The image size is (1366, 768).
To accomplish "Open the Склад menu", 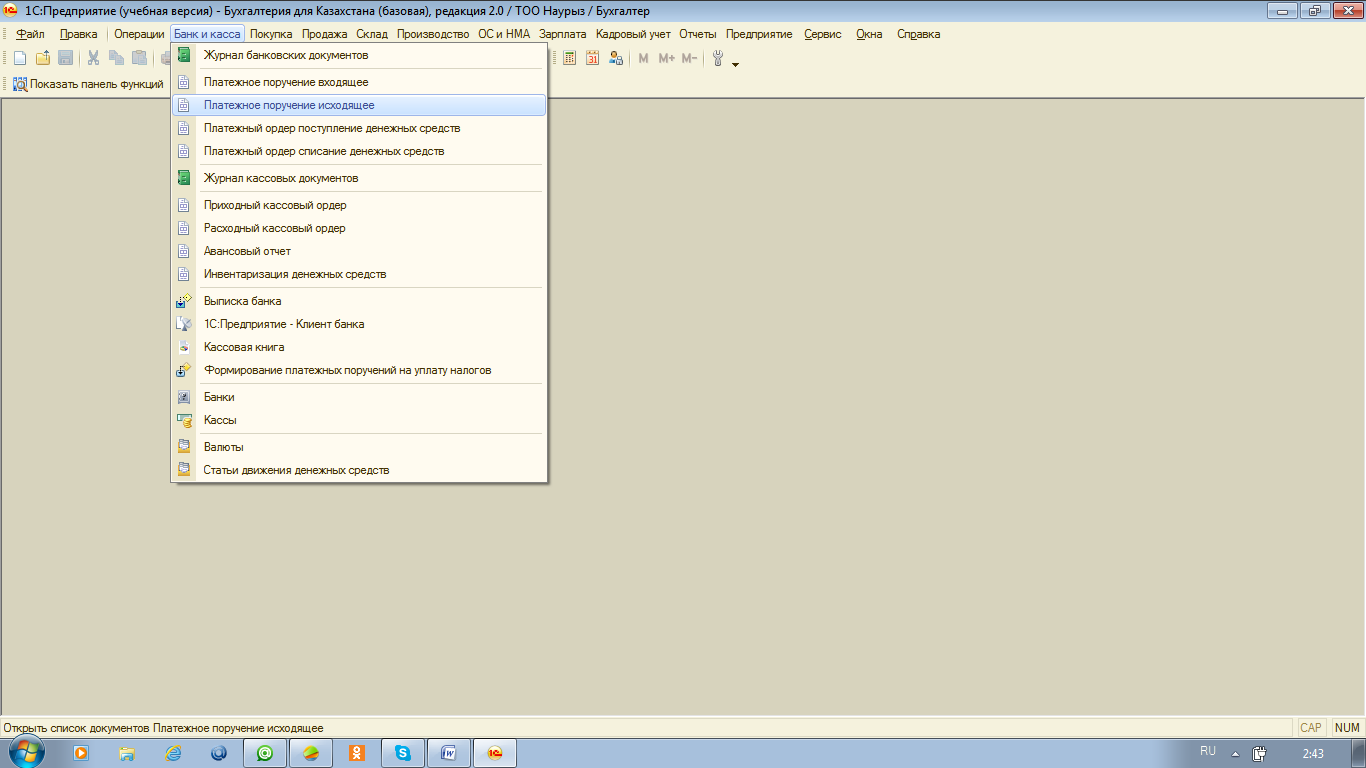I will (x=372, y=34).
